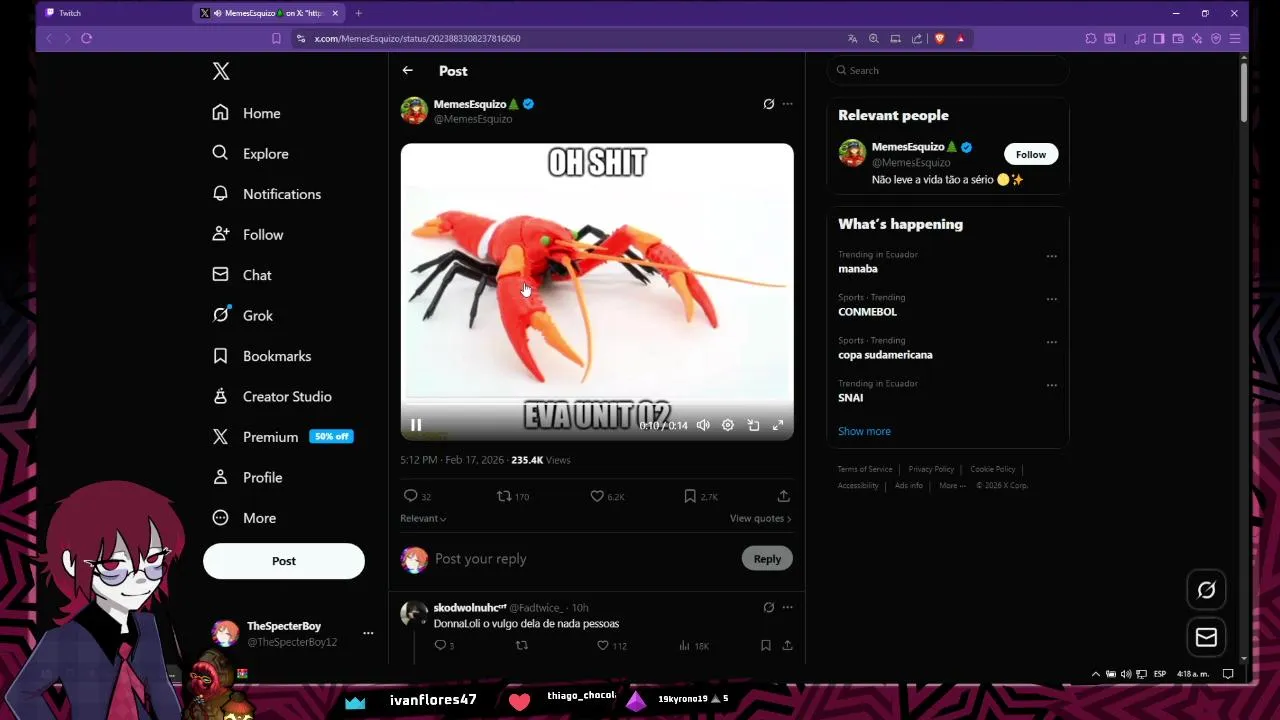Open options for the CONMEBOL trend

(x=1051, y=299)
